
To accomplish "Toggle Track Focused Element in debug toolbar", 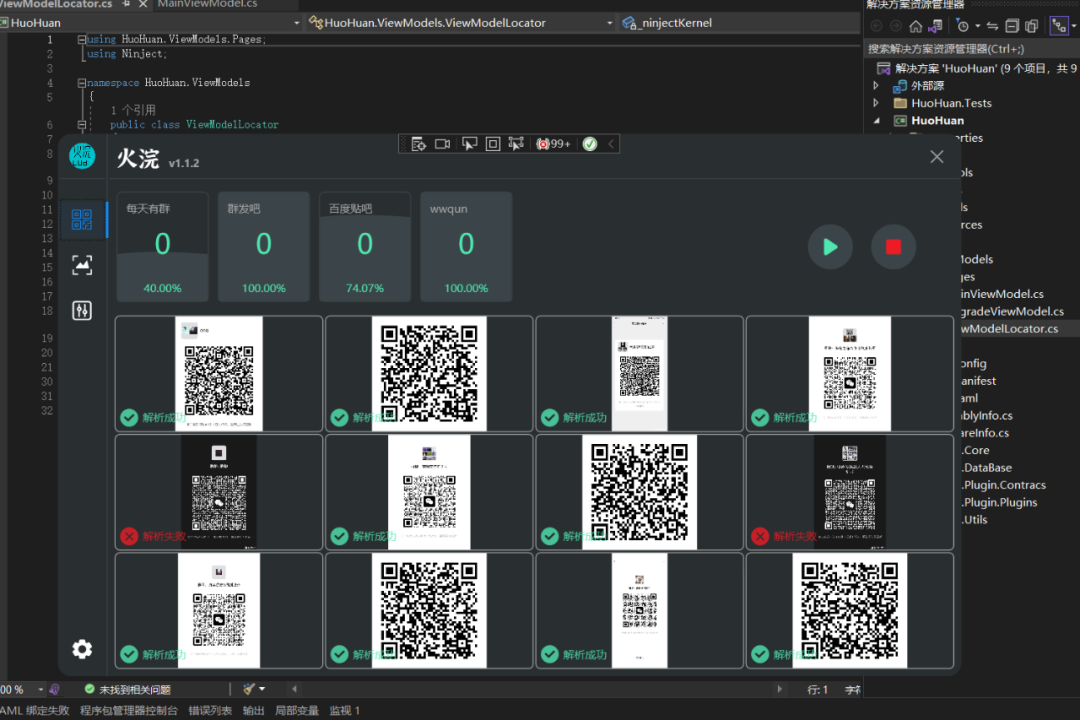I will coord(516,143).
